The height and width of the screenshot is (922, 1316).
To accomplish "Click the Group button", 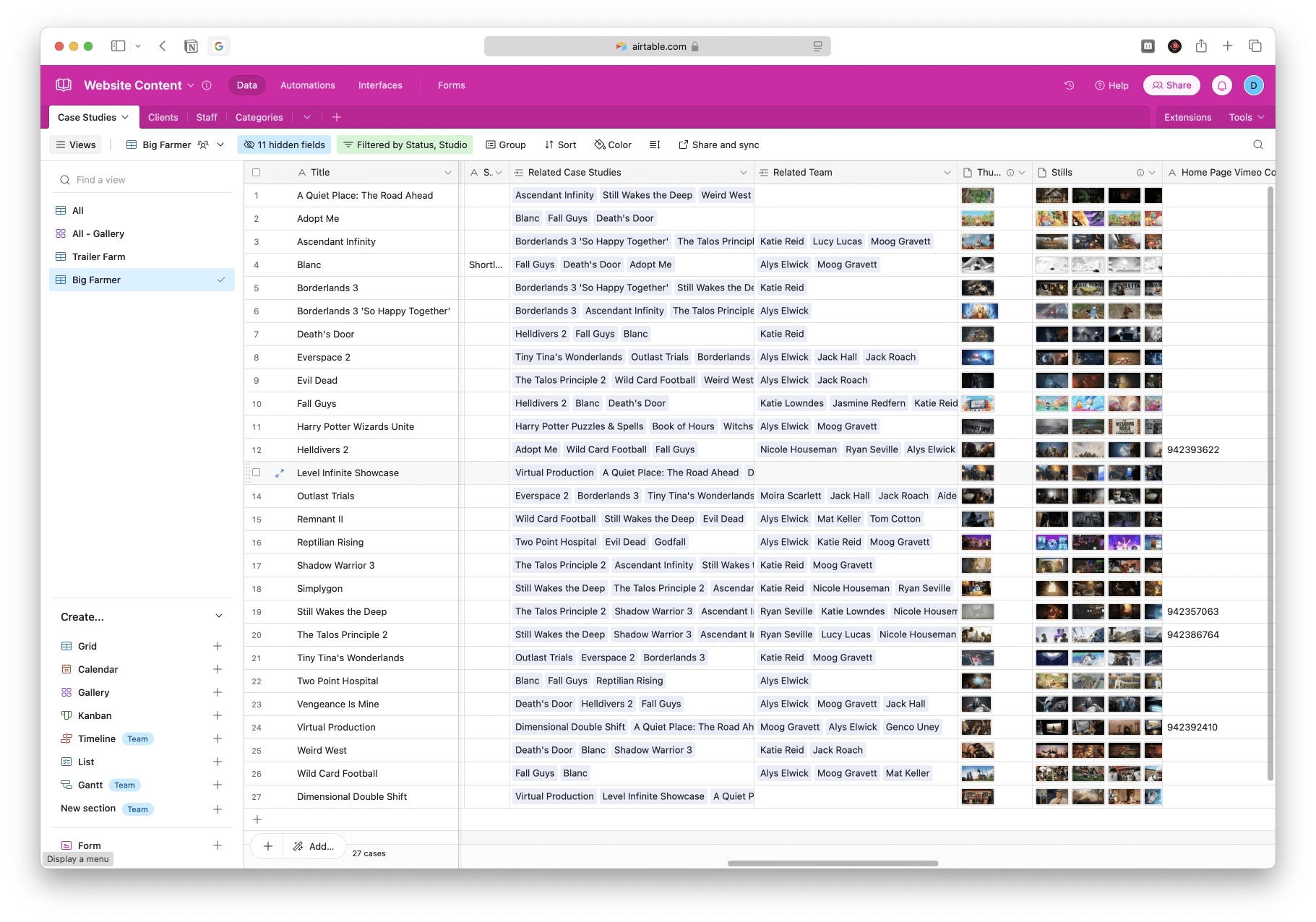I will (x=506, y=145).
